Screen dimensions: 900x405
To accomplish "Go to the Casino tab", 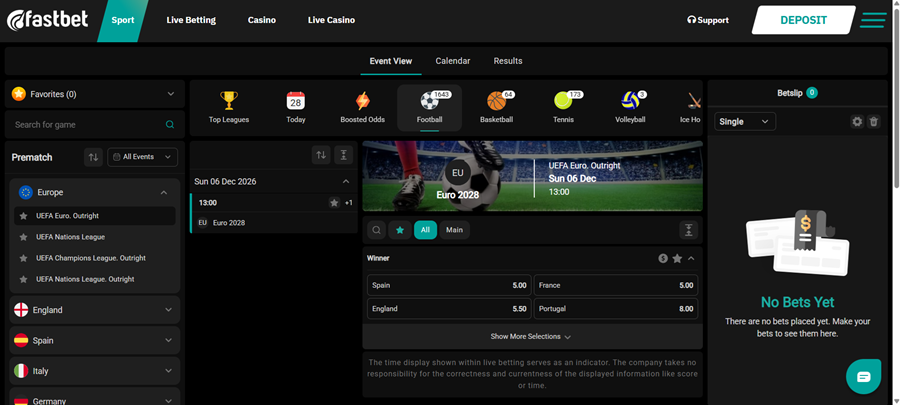I will (262, 20).
